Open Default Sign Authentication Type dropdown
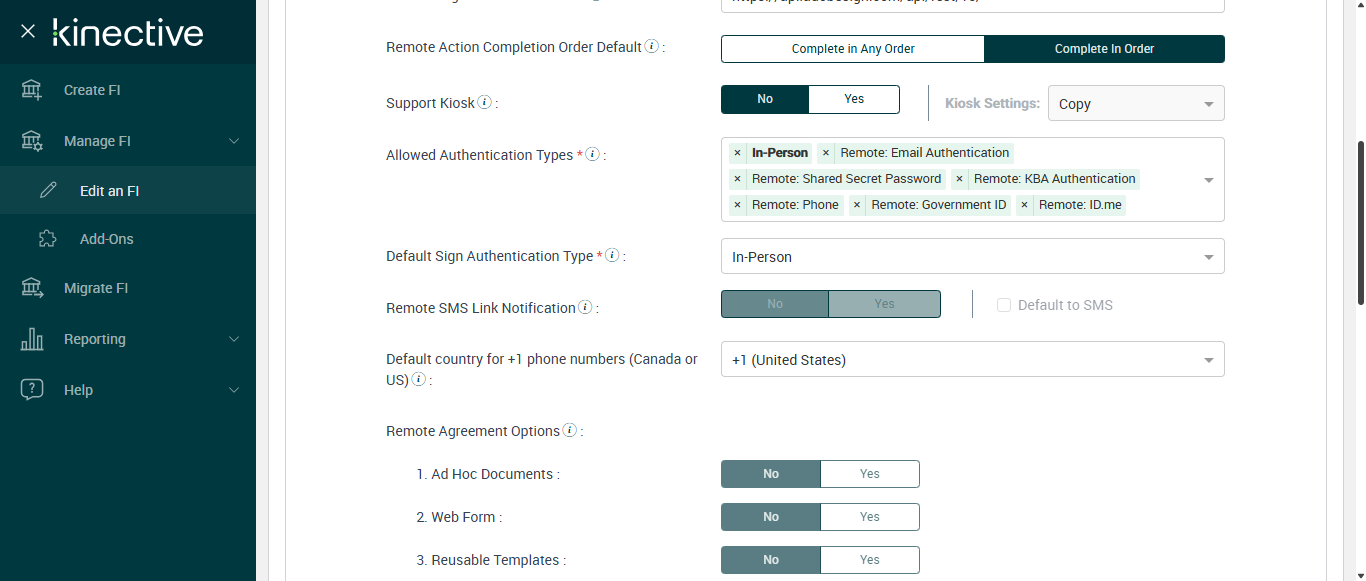This screenshot has height=581, width=1366. coord(972,257)
